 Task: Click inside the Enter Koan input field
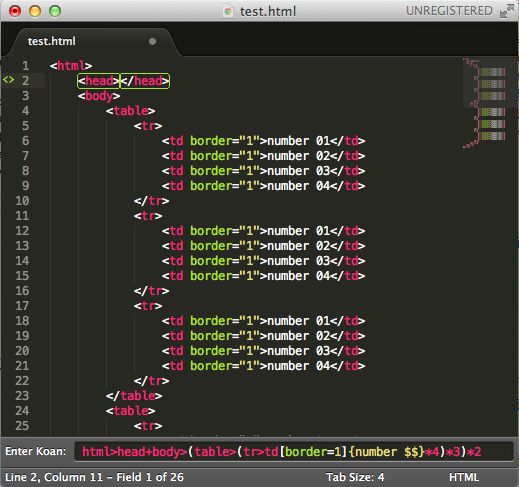[x=294, y=452]
